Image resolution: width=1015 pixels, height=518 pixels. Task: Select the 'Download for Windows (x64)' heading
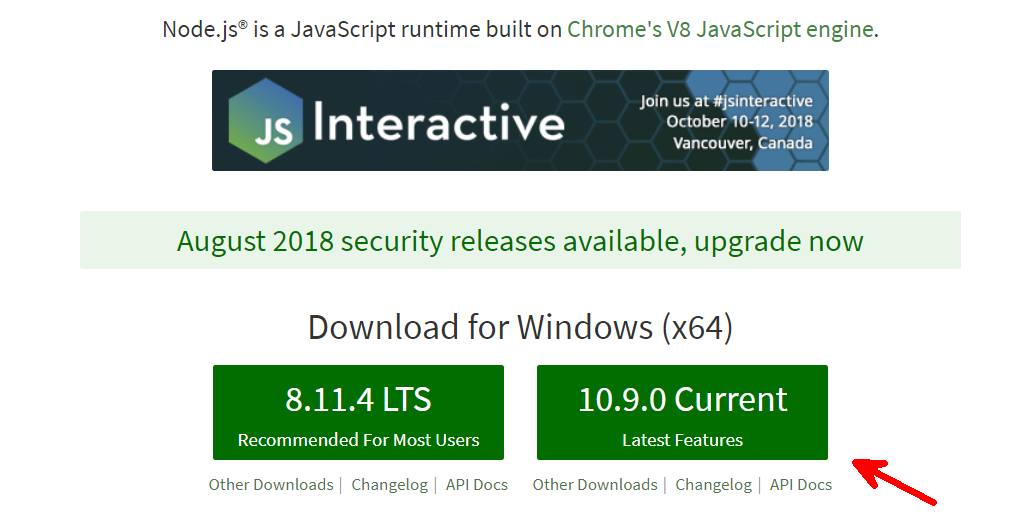[x=520, y=327]
